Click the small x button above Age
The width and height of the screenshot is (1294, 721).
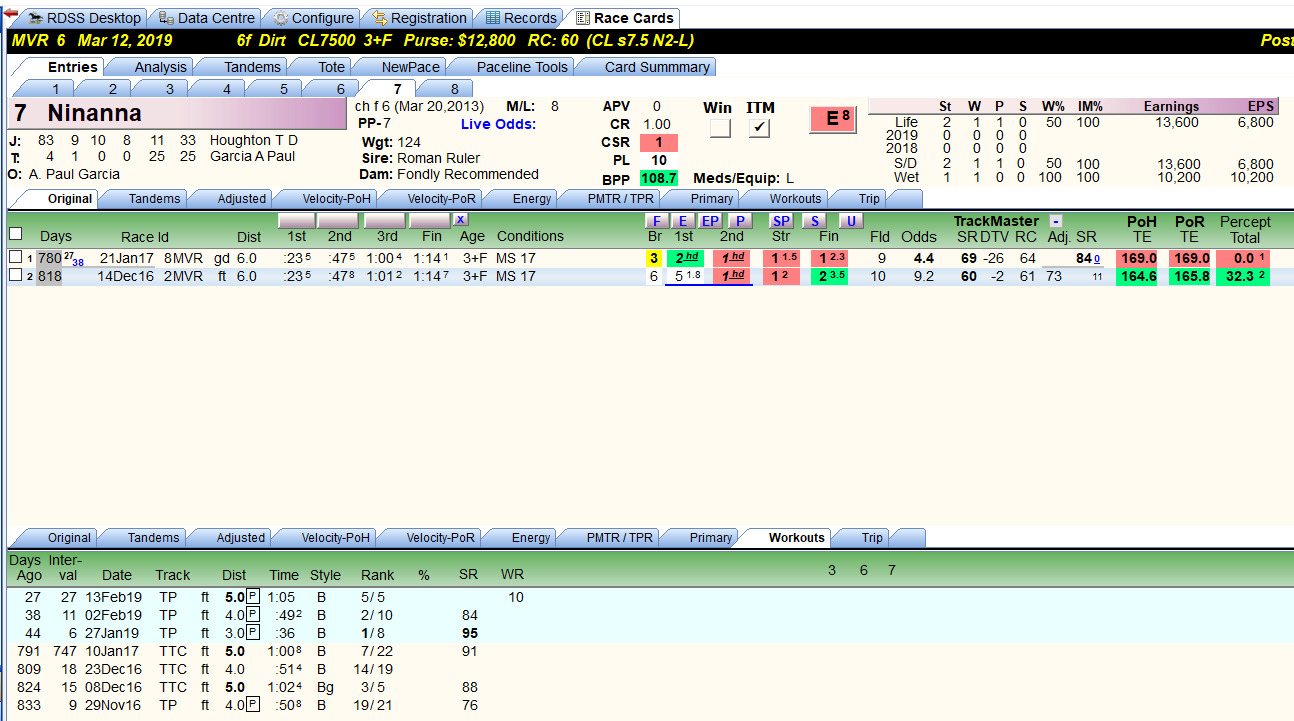pos(459,220)
